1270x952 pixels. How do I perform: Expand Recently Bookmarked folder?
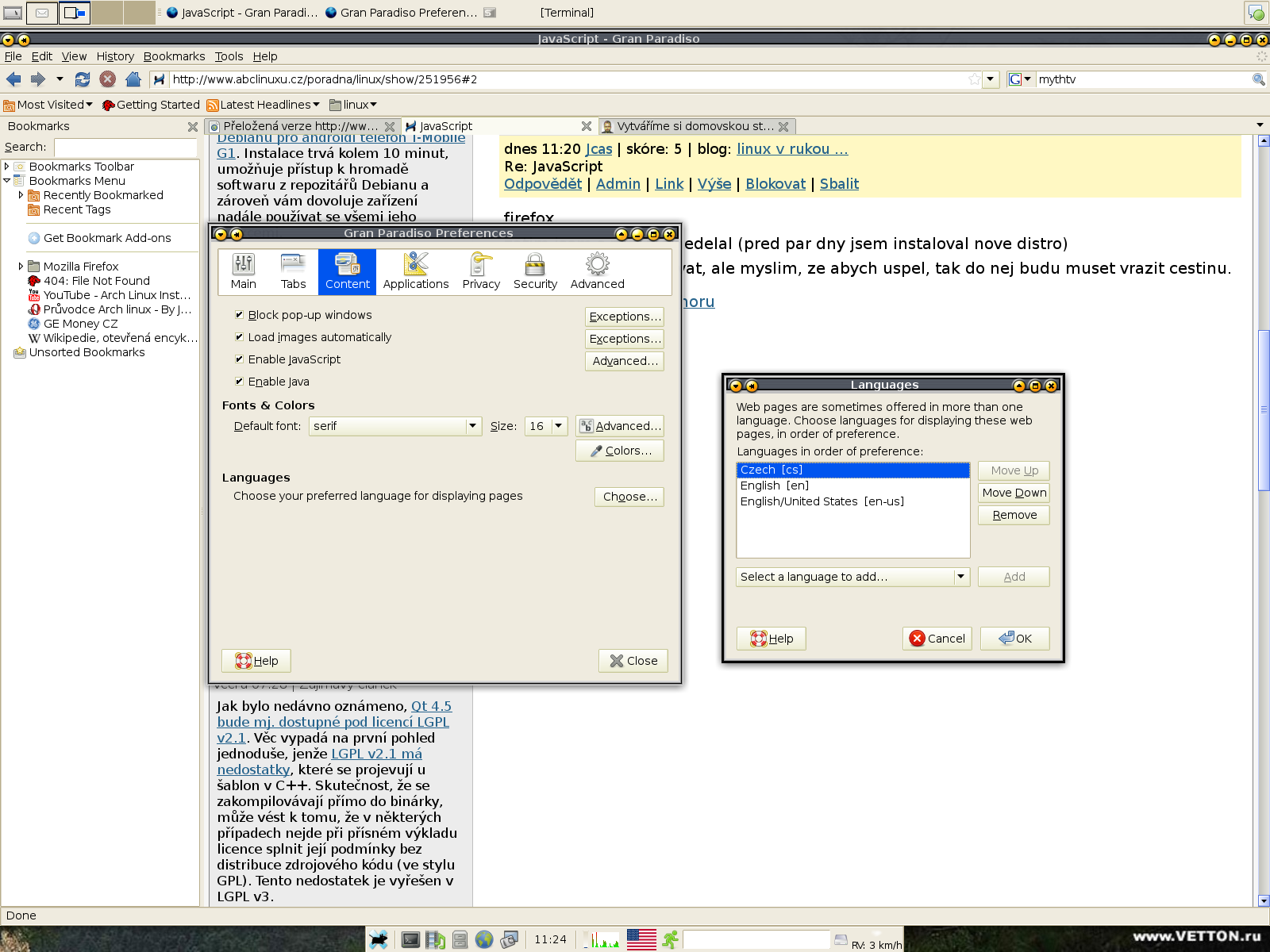click(x=21, y=195)
